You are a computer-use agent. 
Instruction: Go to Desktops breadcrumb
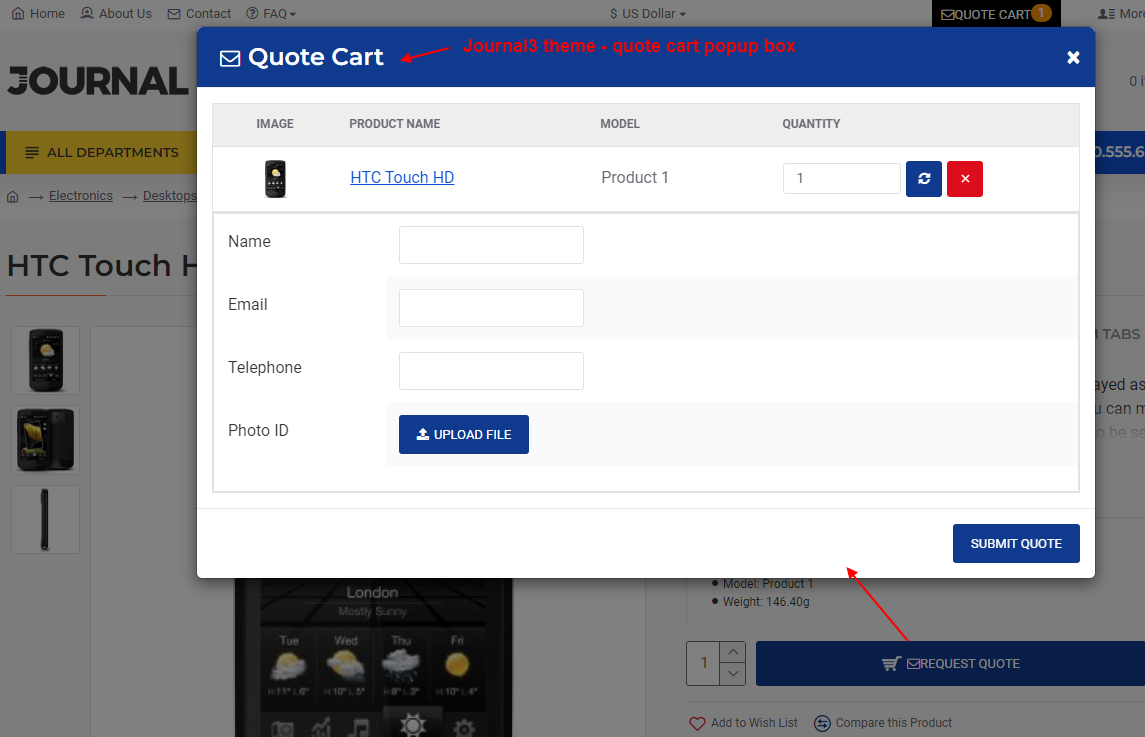tap(169, 196)
